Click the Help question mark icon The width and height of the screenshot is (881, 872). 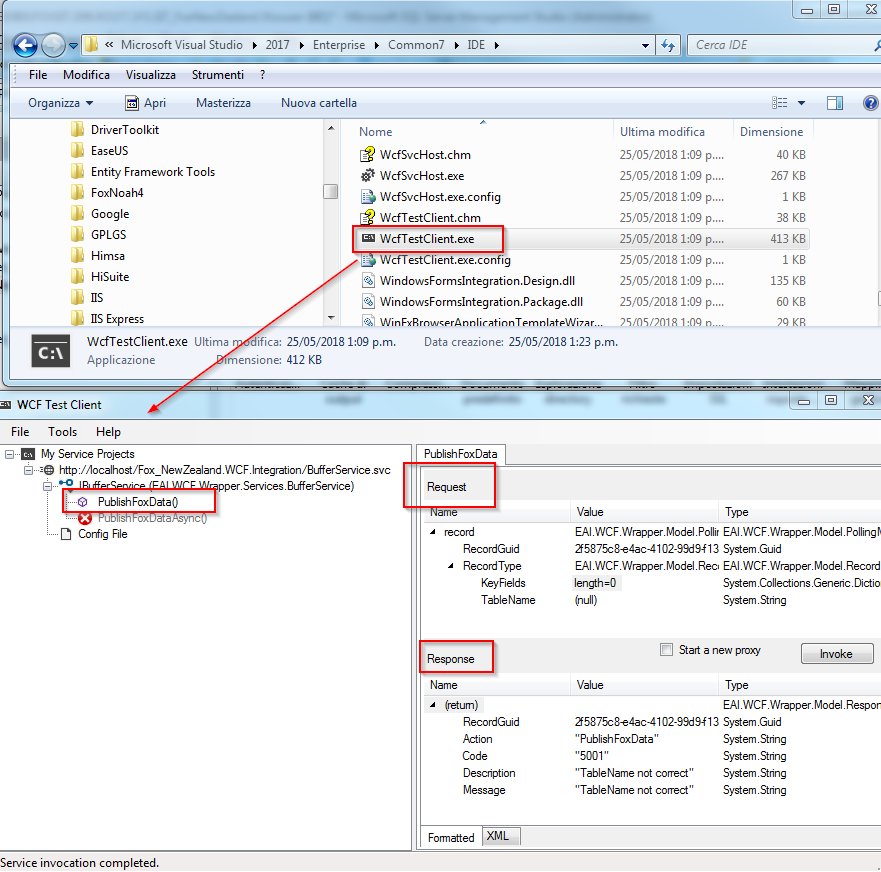pyautogui.click(x=869, y=103)
